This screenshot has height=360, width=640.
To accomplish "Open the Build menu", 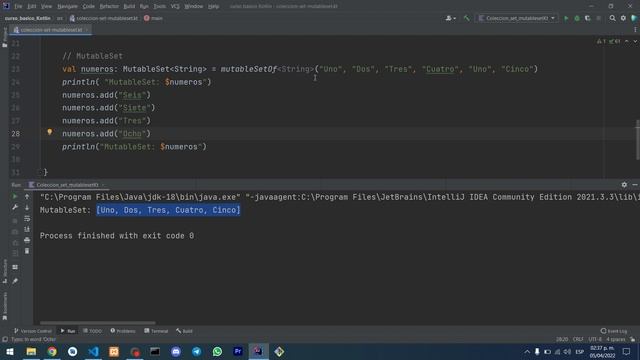I will pyautogui.click(x=129, y=6).
